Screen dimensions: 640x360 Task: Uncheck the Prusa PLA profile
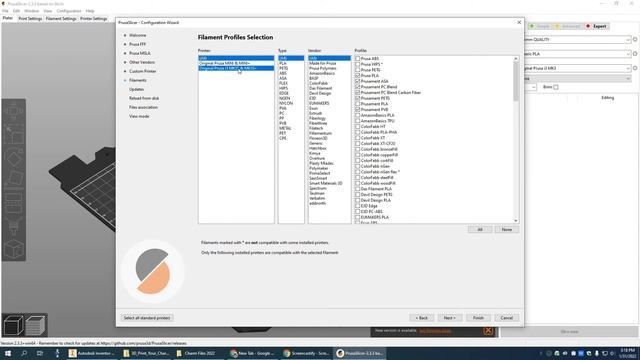(x=358, y=76)
